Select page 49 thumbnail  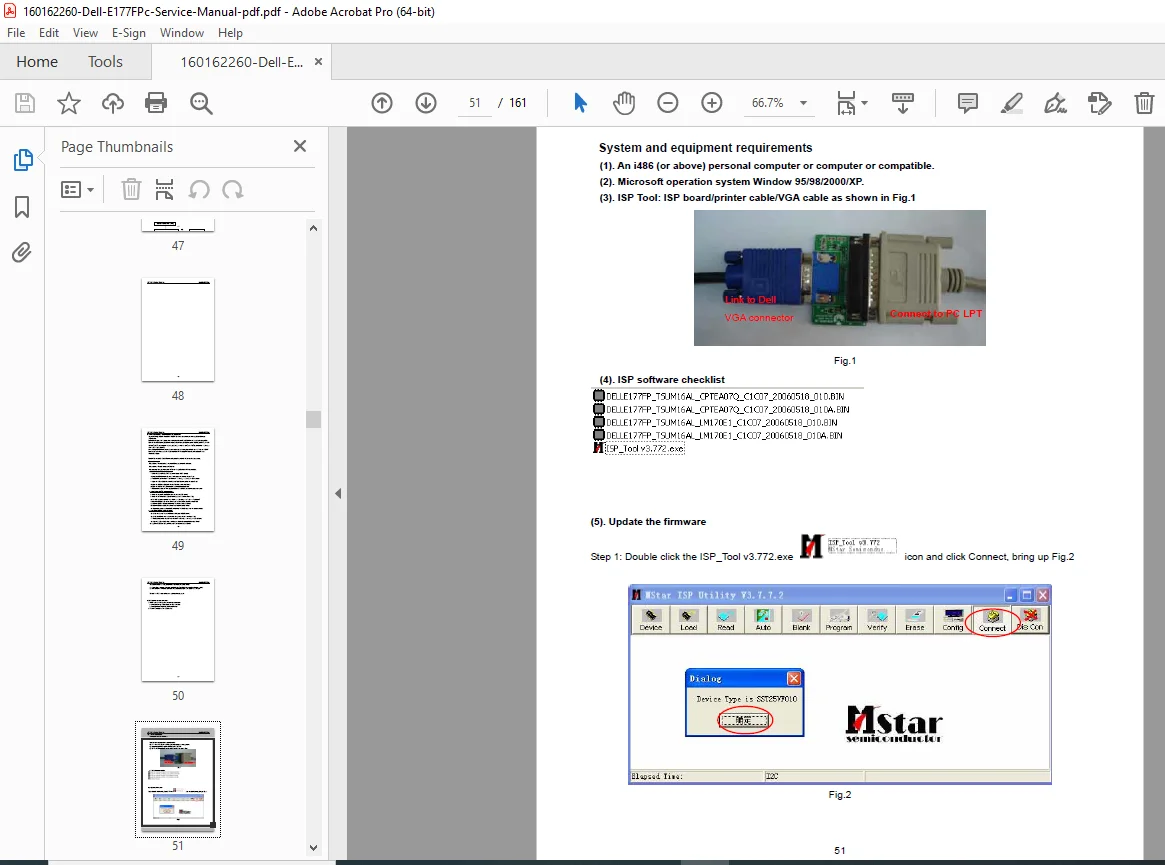[178, 479]
